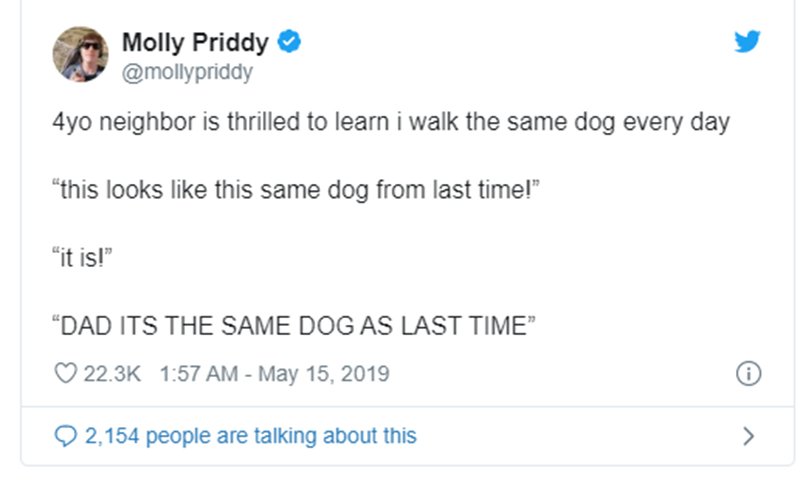Click the "4yo neighbor is thrilled" tweet line
Image resolution: width=800 pixels, height=502 pixels.
pos(391,122)
